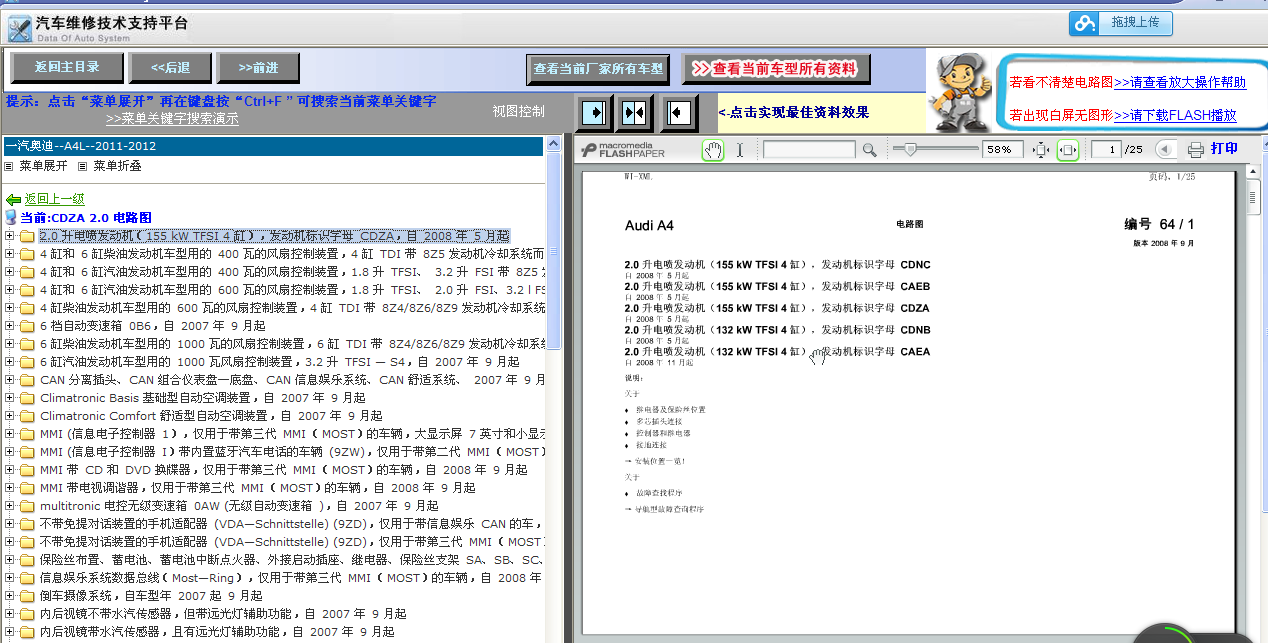The height and width of the screenshot is (643, 1268).
Task: Click <-点击实现最佳资料效果 text
Action: [794, 113]
